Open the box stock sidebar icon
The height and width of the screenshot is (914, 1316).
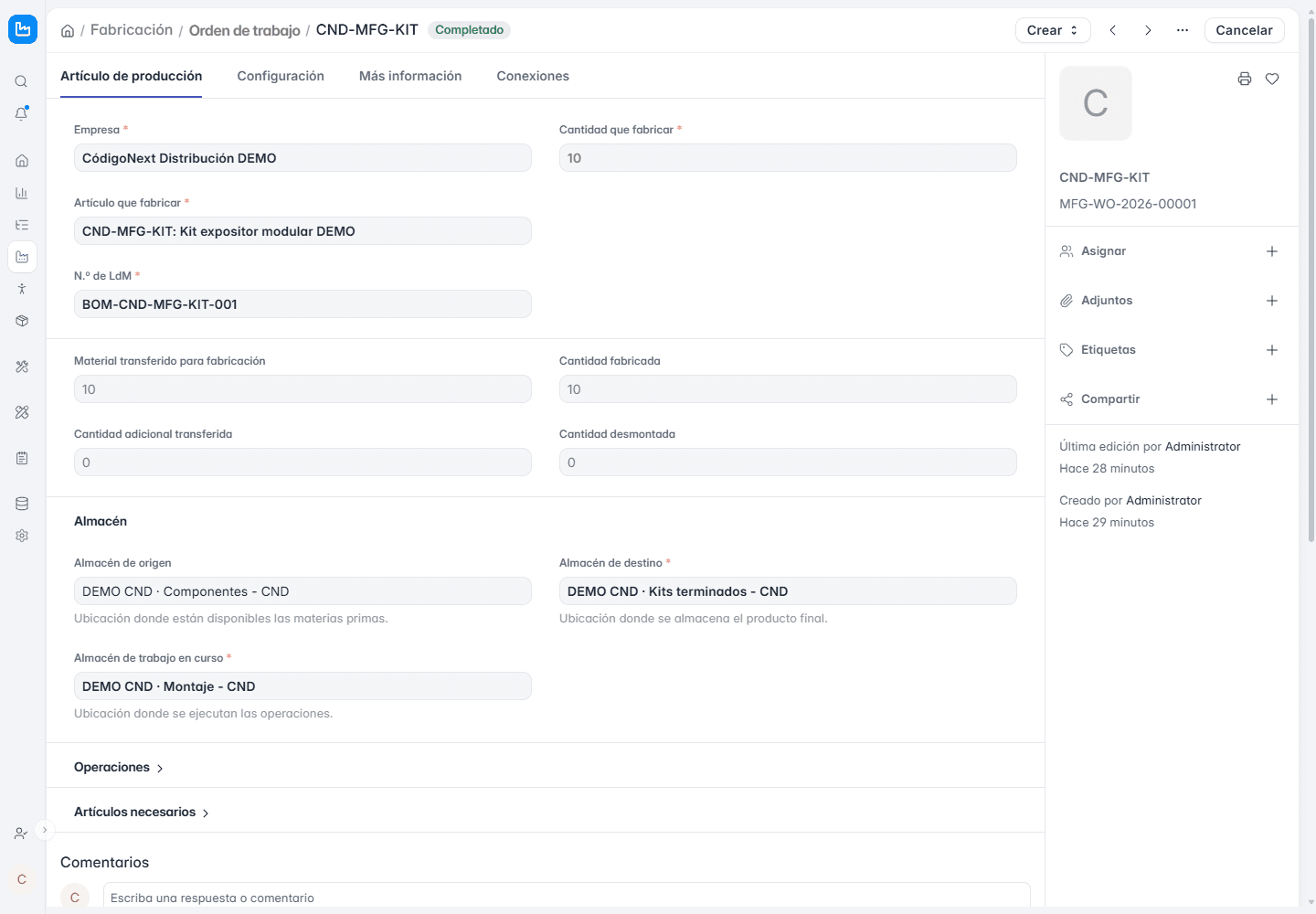[22, 321]
